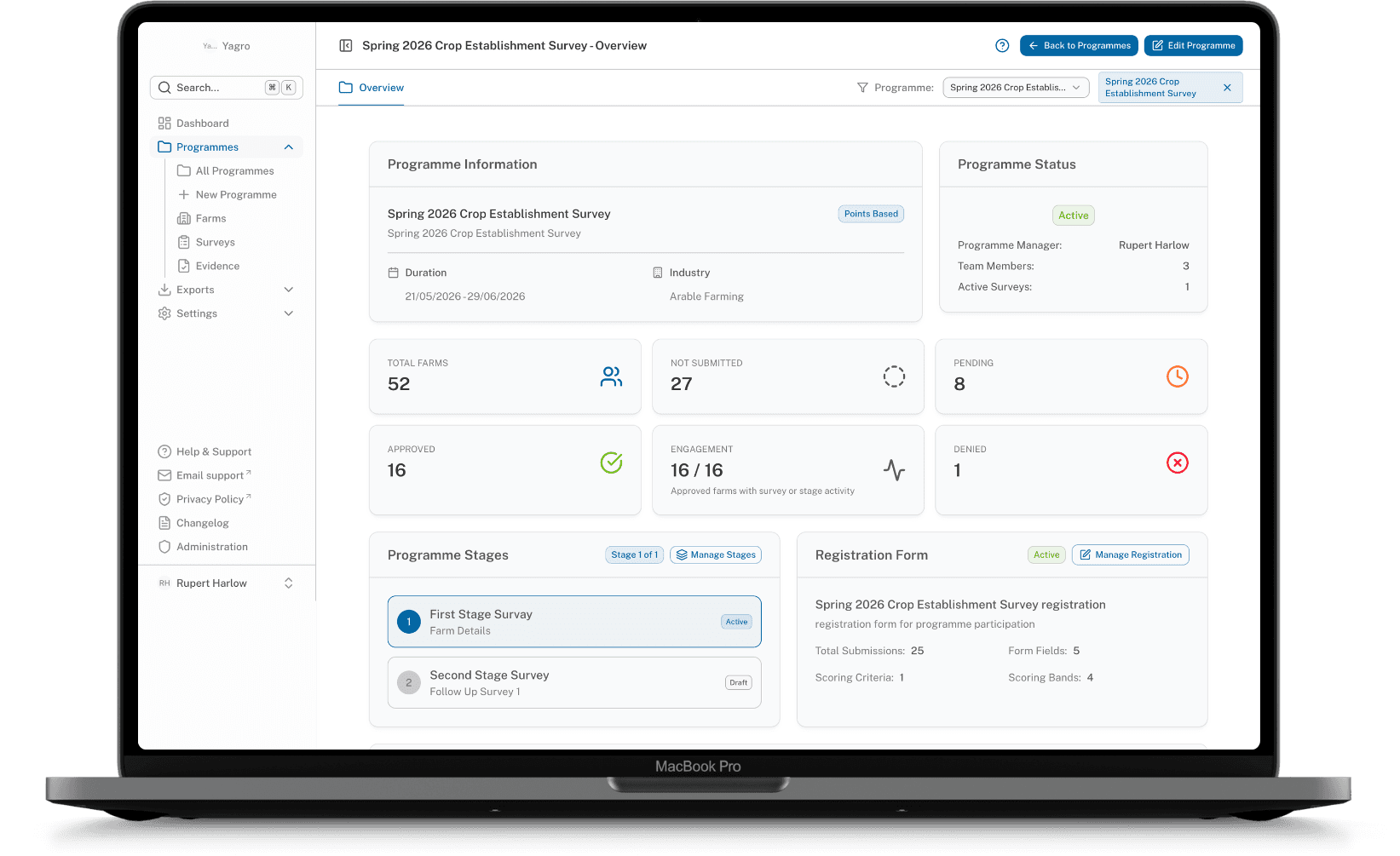Click the RH avatar for Rupert Harlow
Viewport: 1400px width, 856px height.
pyautogui.click(x=164, y=583)
